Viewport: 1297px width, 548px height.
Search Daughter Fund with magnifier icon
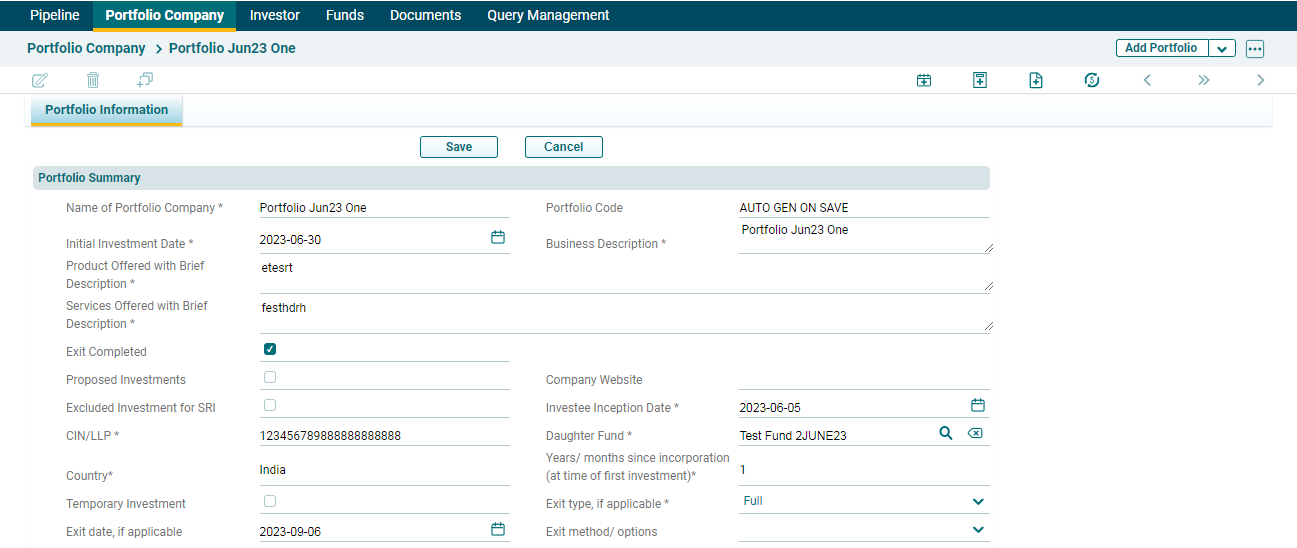click(945, 434)
